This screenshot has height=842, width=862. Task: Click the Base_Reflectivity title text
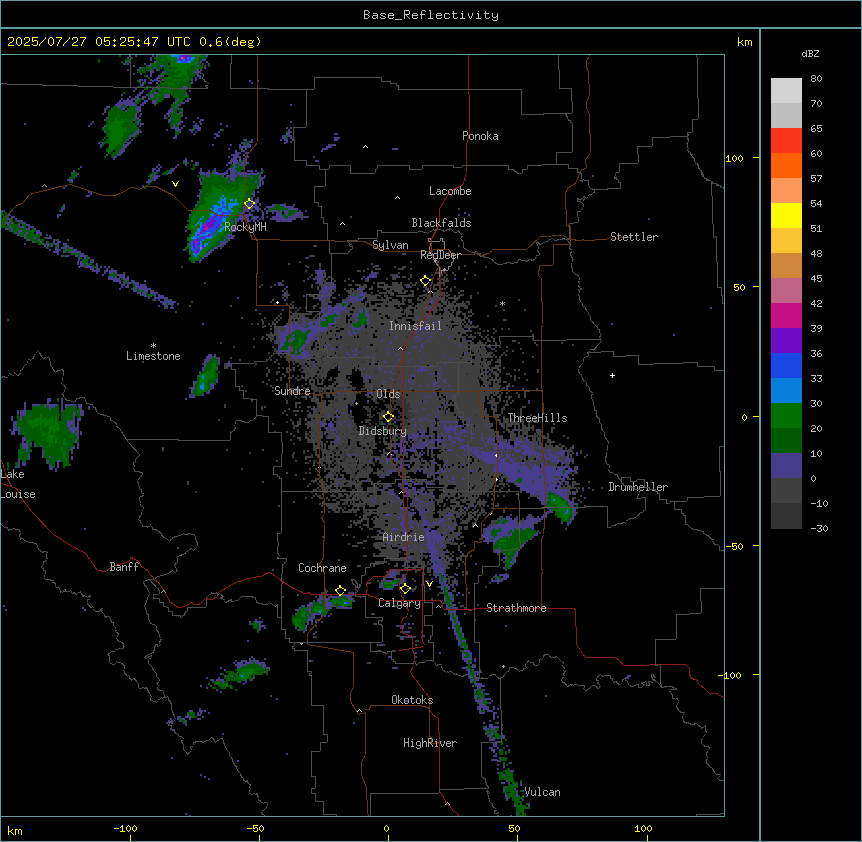coord(430,15)
